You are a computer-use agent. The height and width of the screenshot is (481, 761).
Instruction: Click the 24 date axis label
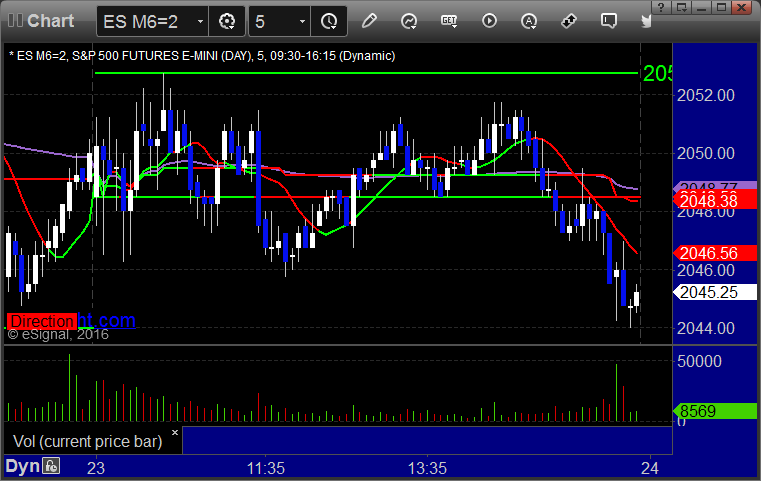click(x=650, y=468)
